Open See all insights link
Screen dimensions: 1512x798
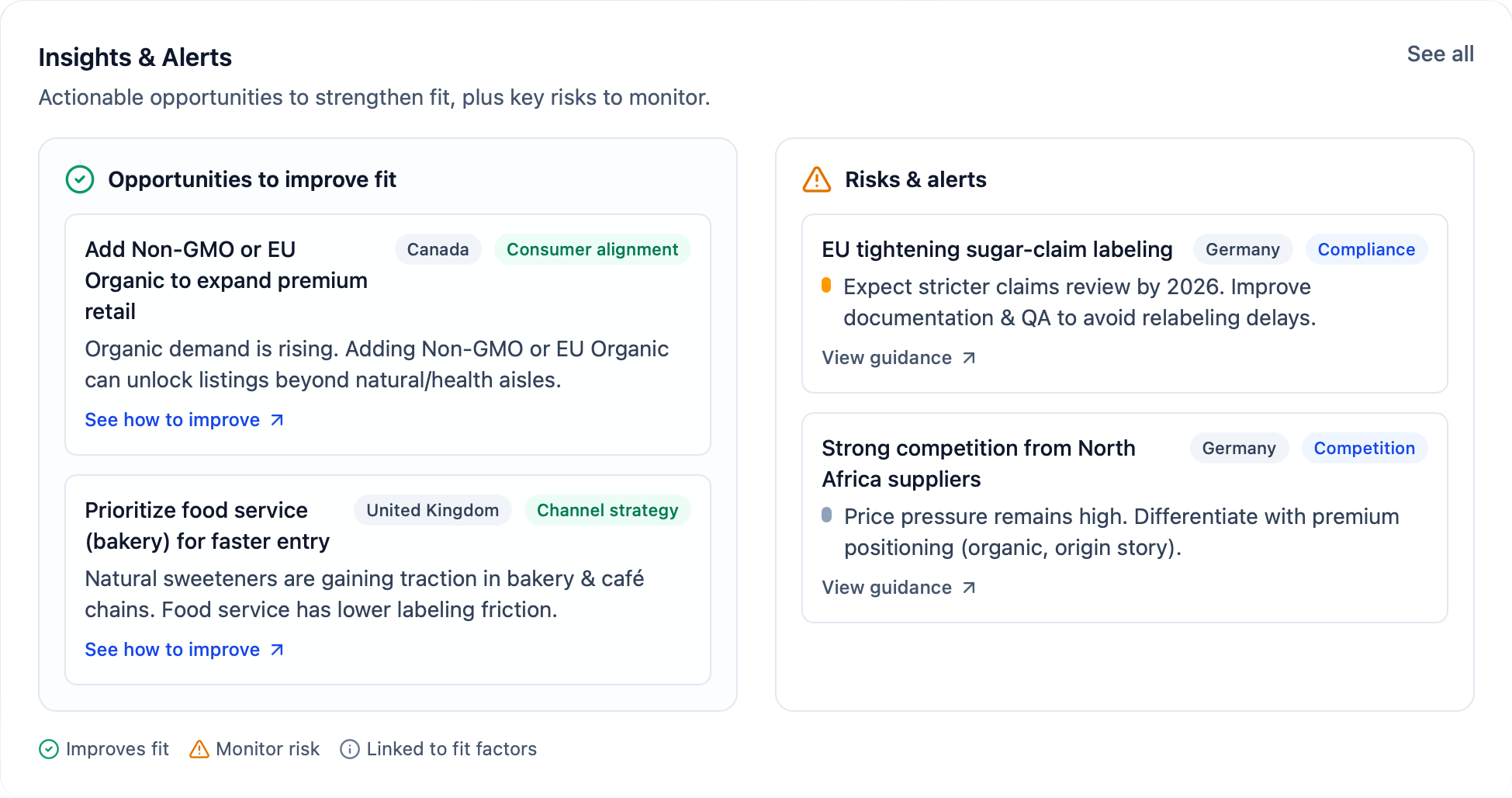[1440, 54]
